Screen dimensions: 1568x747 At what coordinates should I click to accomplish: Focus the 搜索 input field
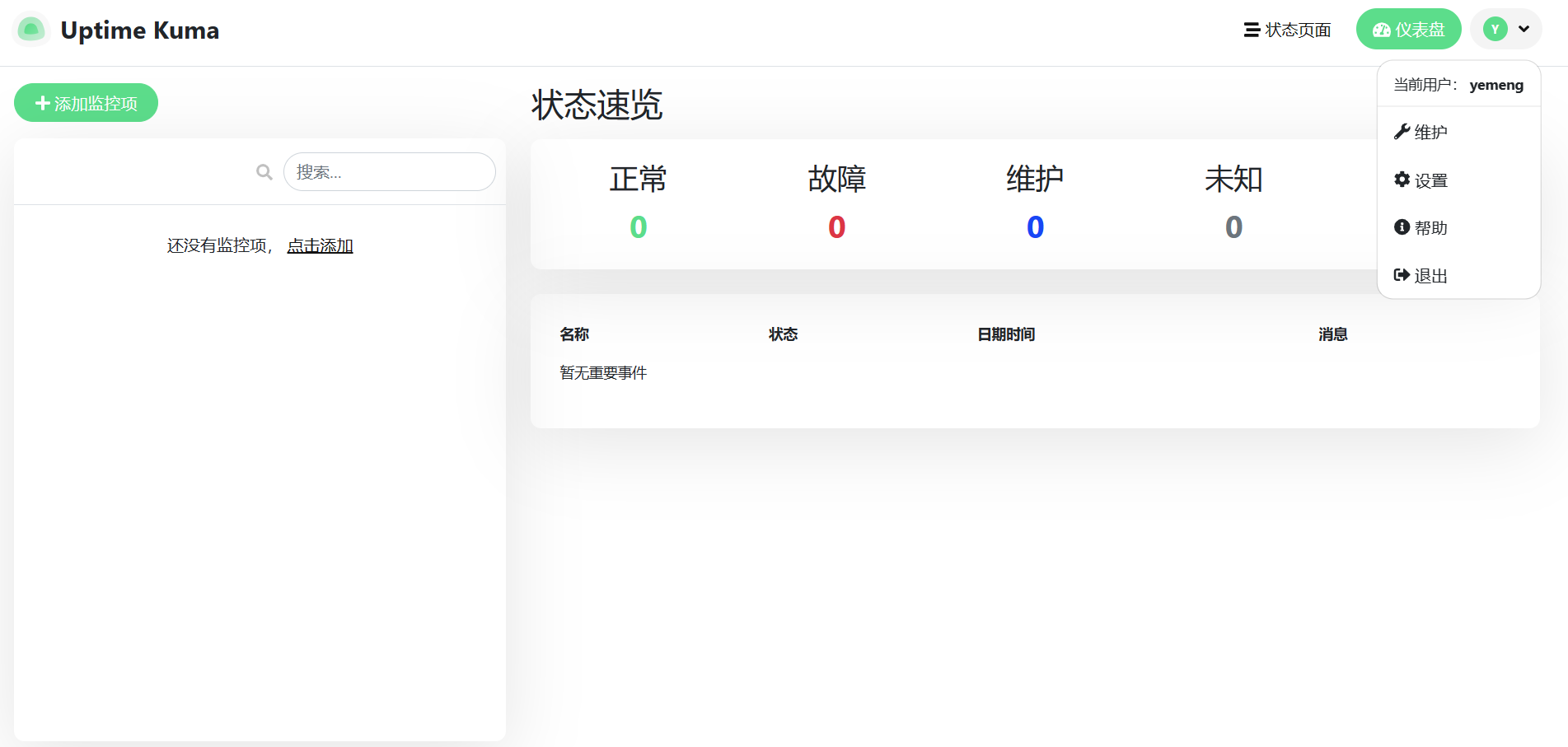click(389, 172)
